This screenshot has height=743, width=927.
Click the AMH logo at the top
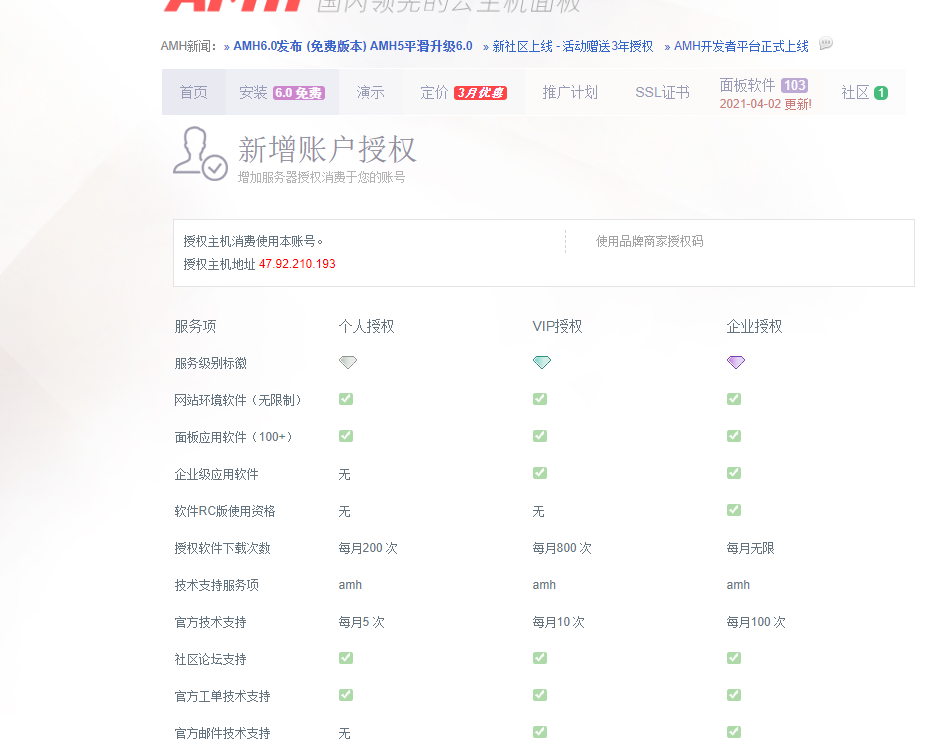tap(232, 5)
